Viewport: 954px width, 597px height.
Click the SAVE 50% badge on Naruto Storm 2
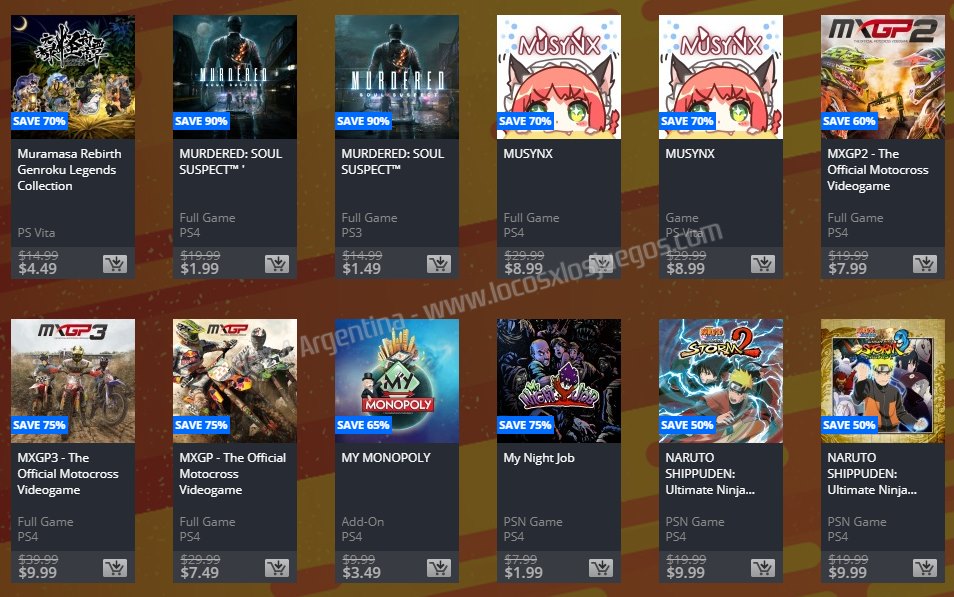click(687, 425)
